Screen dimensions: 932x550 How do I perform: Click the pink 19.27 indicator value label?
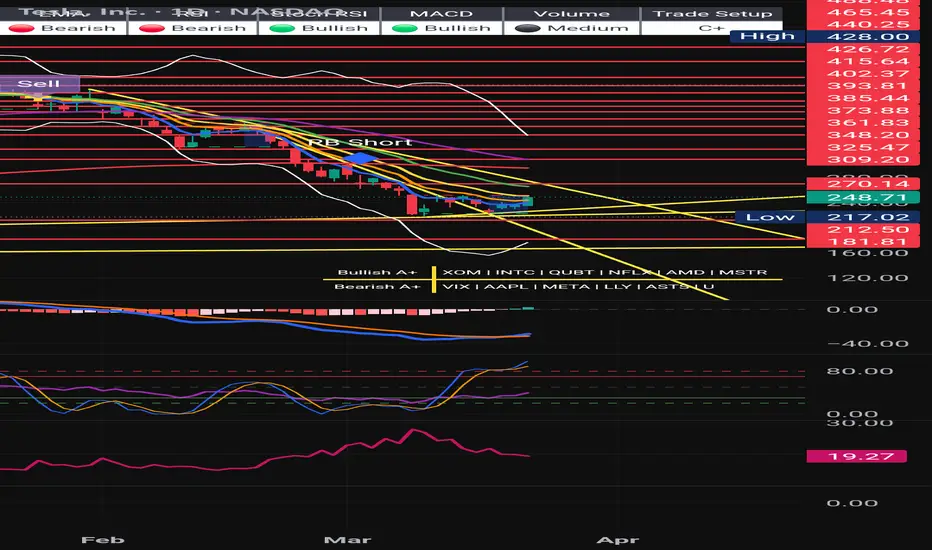tap(857, 456)
